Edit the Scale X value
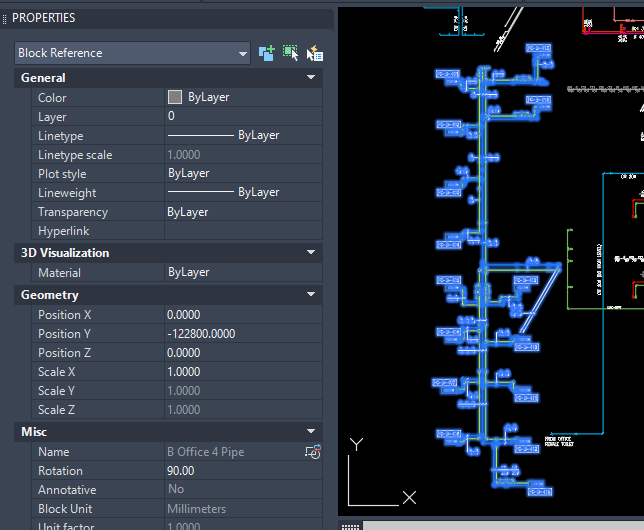This screenshot has width=644, height=530. click(243, 372)
